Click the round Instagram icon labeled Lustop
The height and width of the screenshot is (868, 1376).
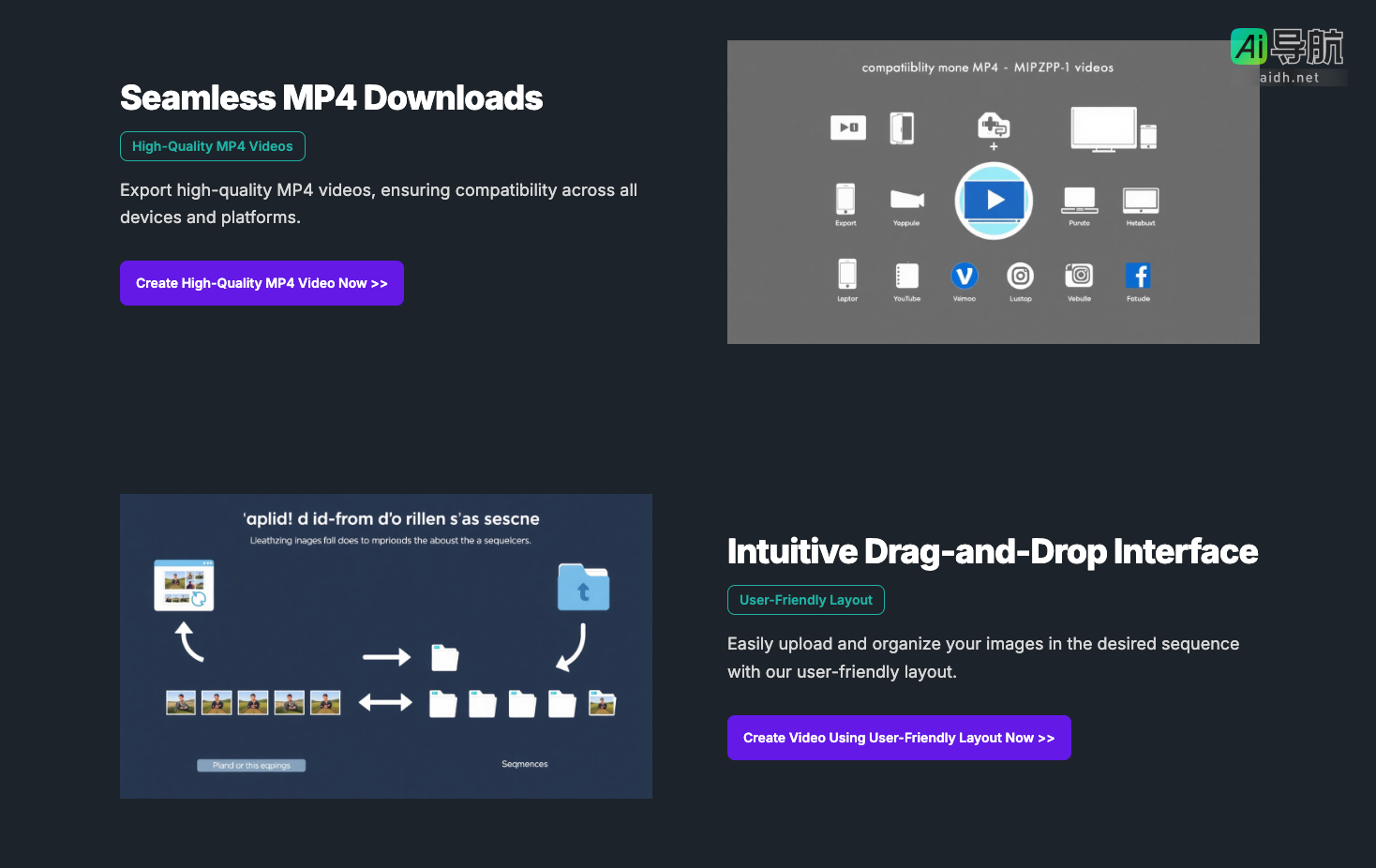point(1020,276)
